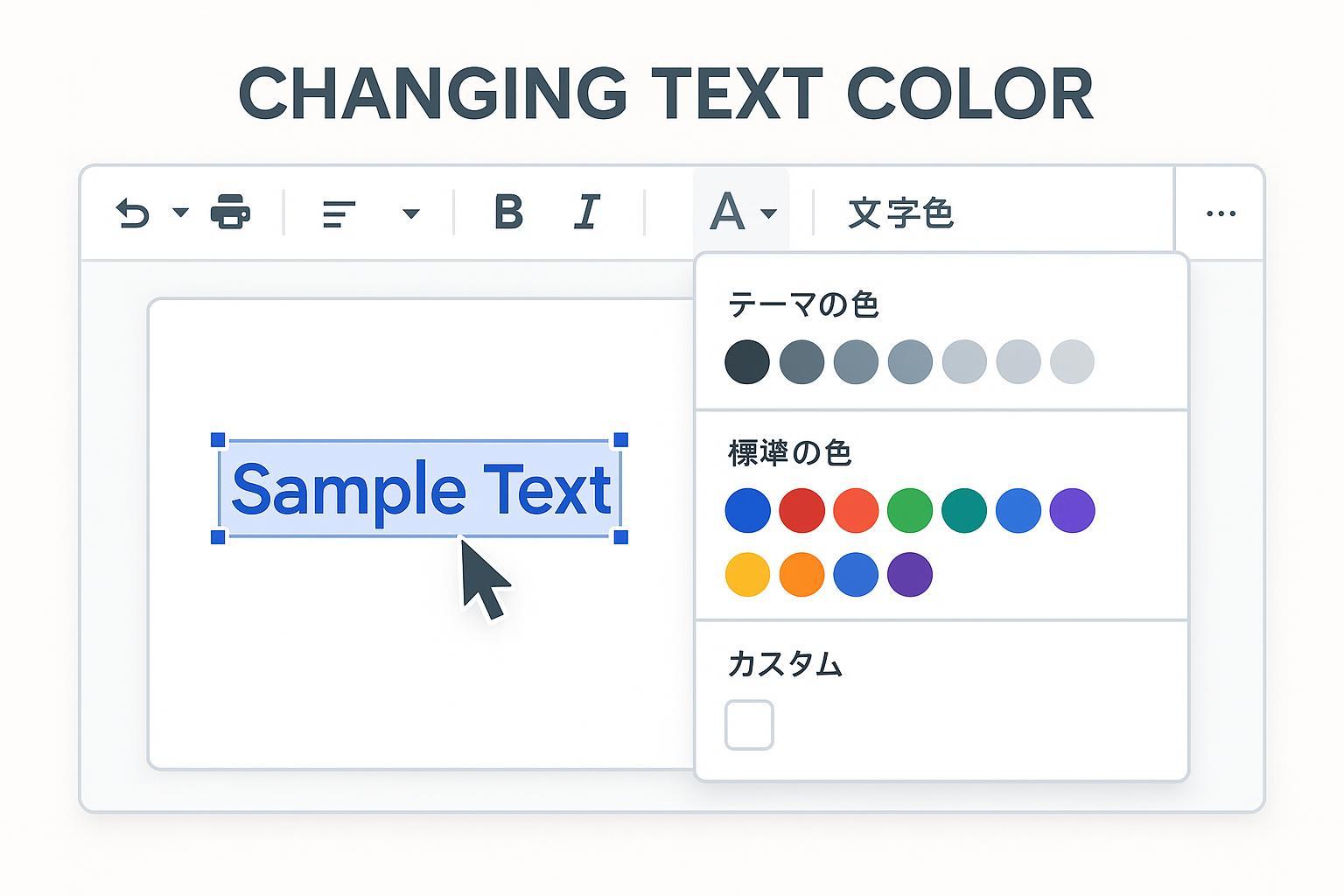Expand the alignment dropdown arrow
This screenshot has height=896, width=1344.
[410, 213]
